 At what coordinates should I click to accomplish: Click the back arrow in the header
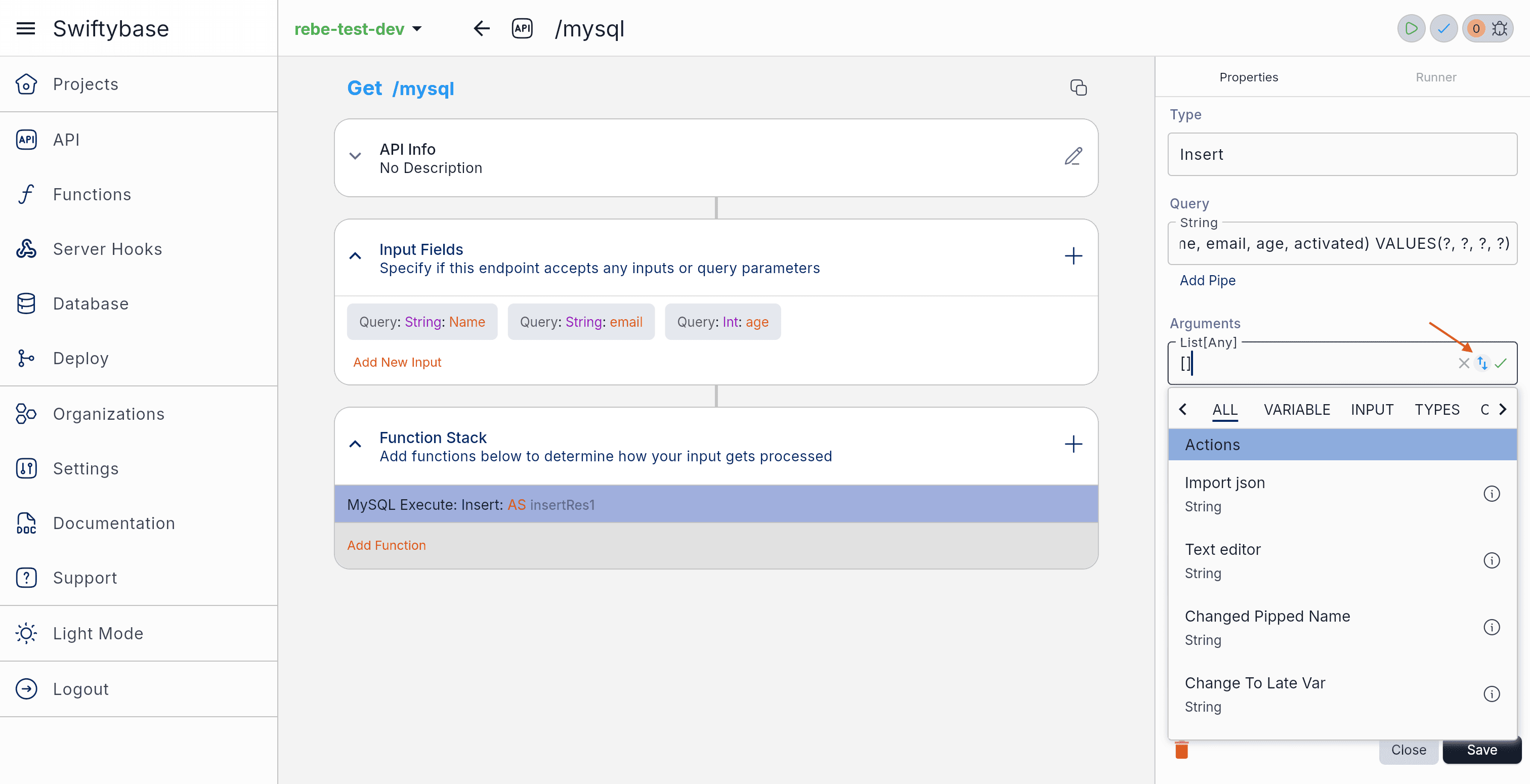(482, 28)
